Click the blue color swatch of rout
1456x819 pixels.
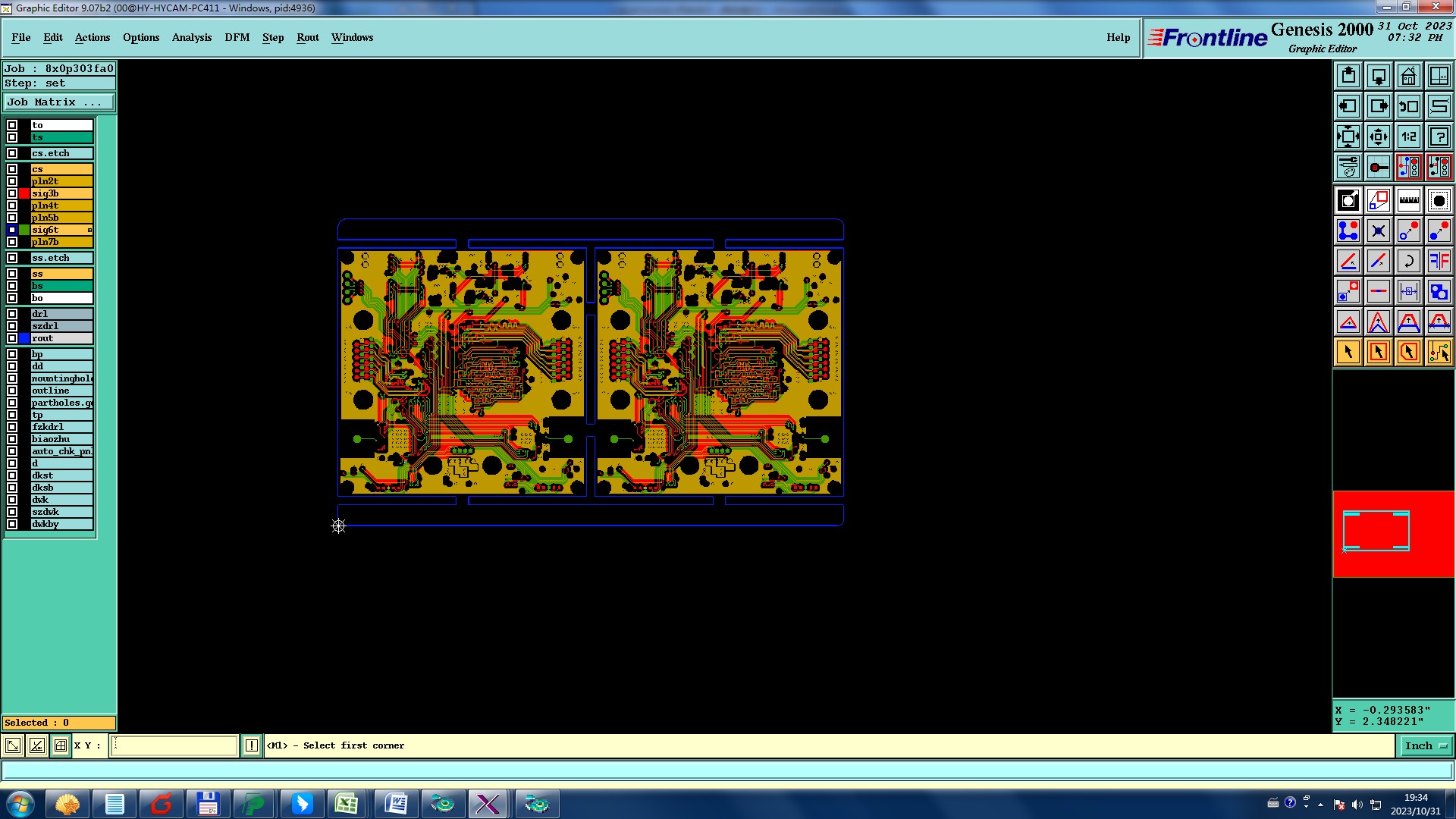24,338
